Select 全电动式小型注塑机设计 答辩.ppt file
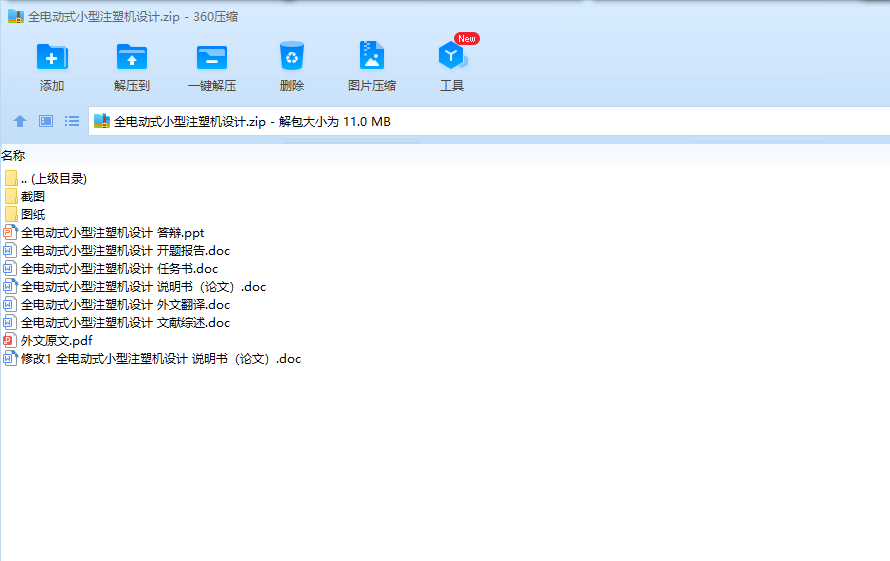 tap(112, 232)
